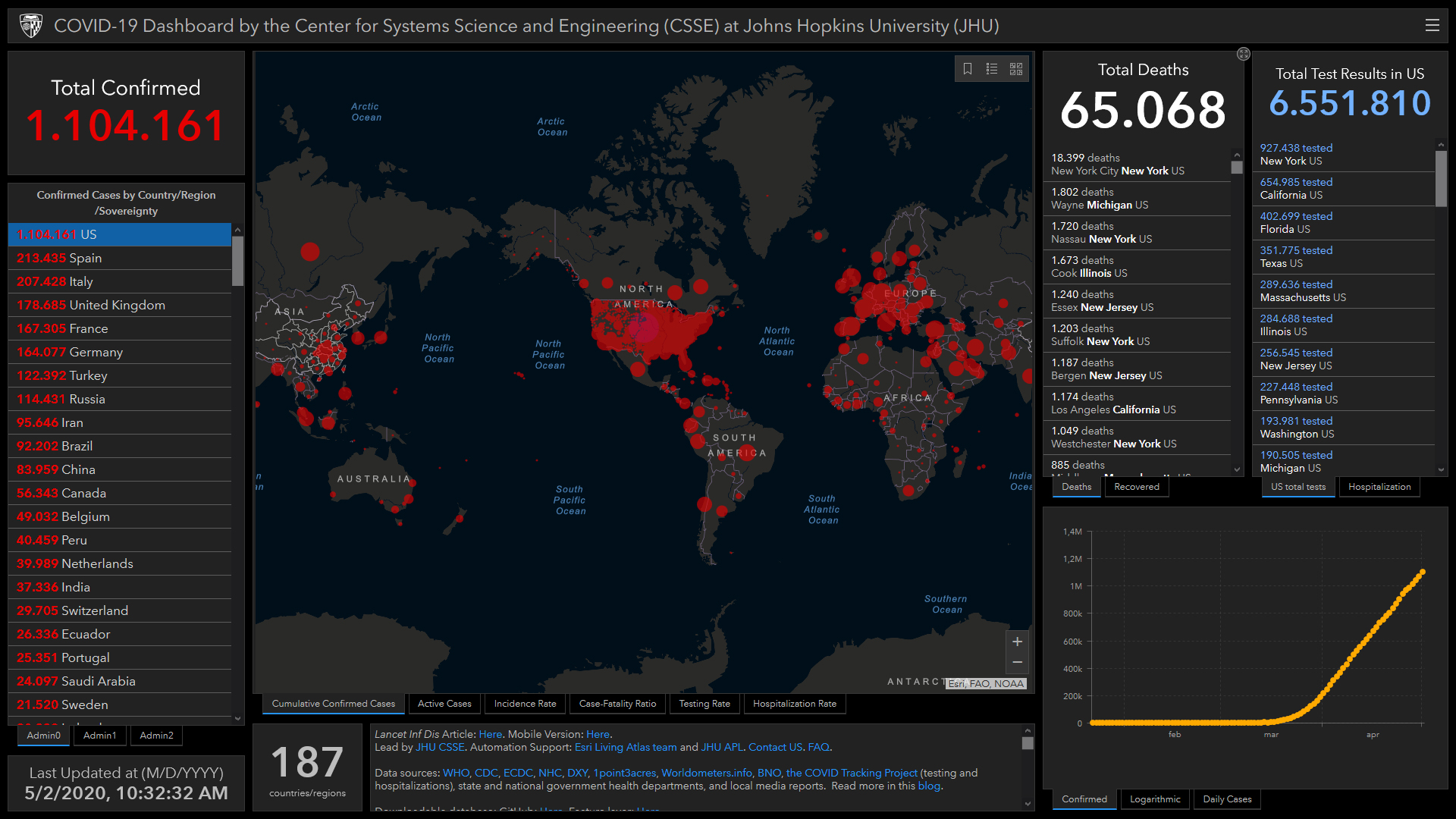Switch chart to Logarithmic tab
1456x819 pixels.
(x=1155, y=799)
